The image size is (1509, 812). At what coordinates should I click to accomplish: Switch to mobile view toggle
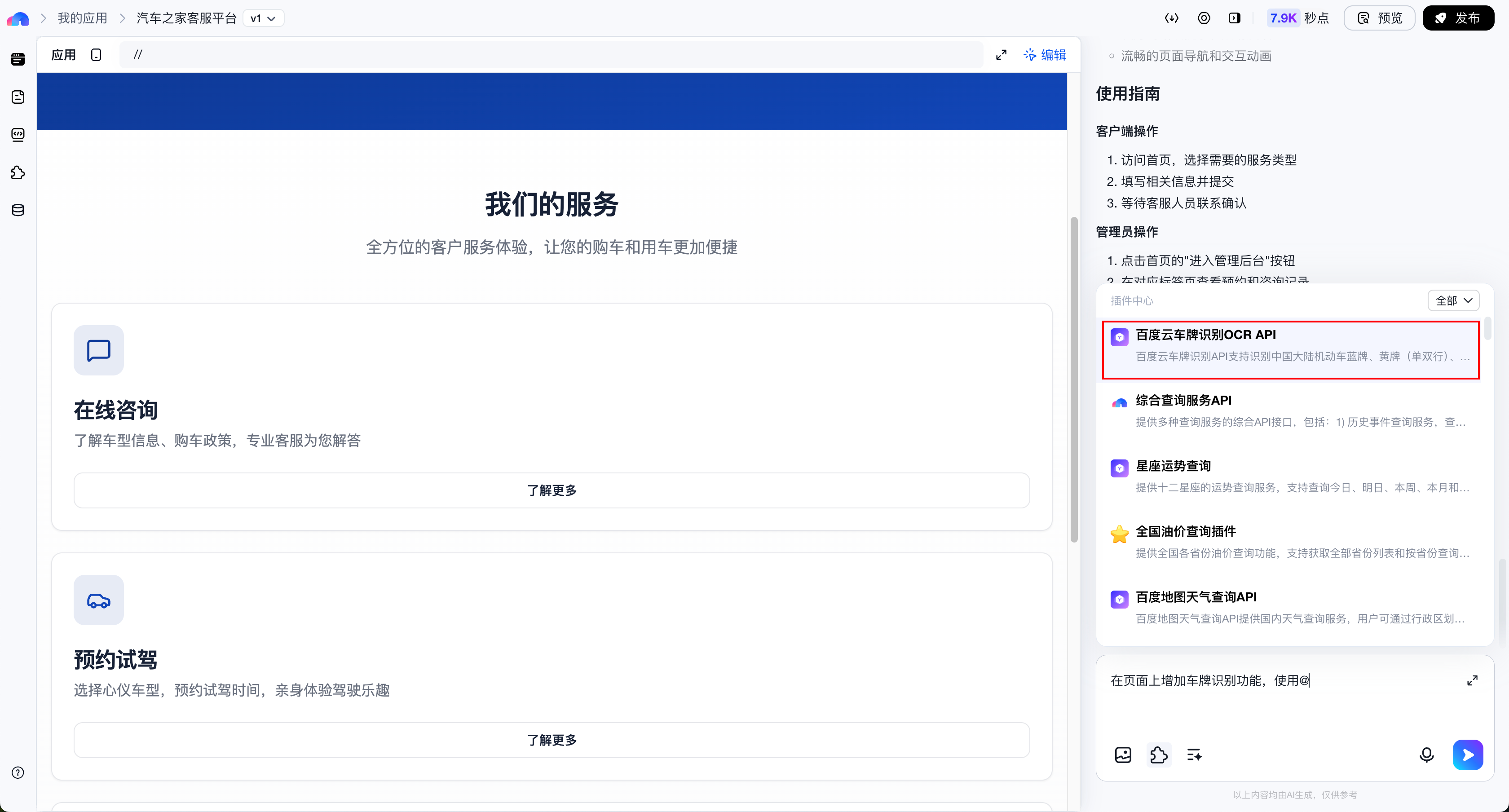97,54
